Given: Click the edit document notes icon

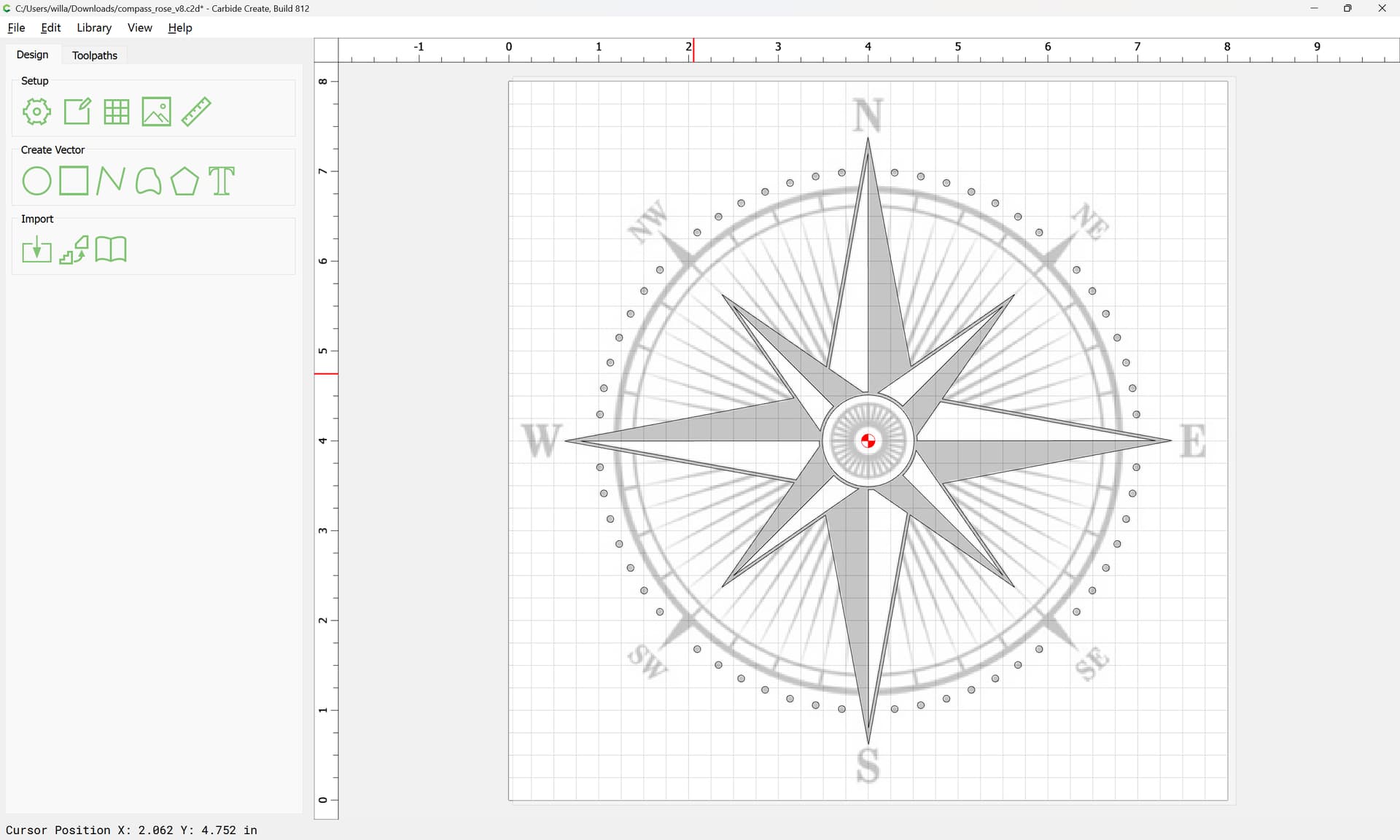Looking at the screenshot, I should pos(77,112).
